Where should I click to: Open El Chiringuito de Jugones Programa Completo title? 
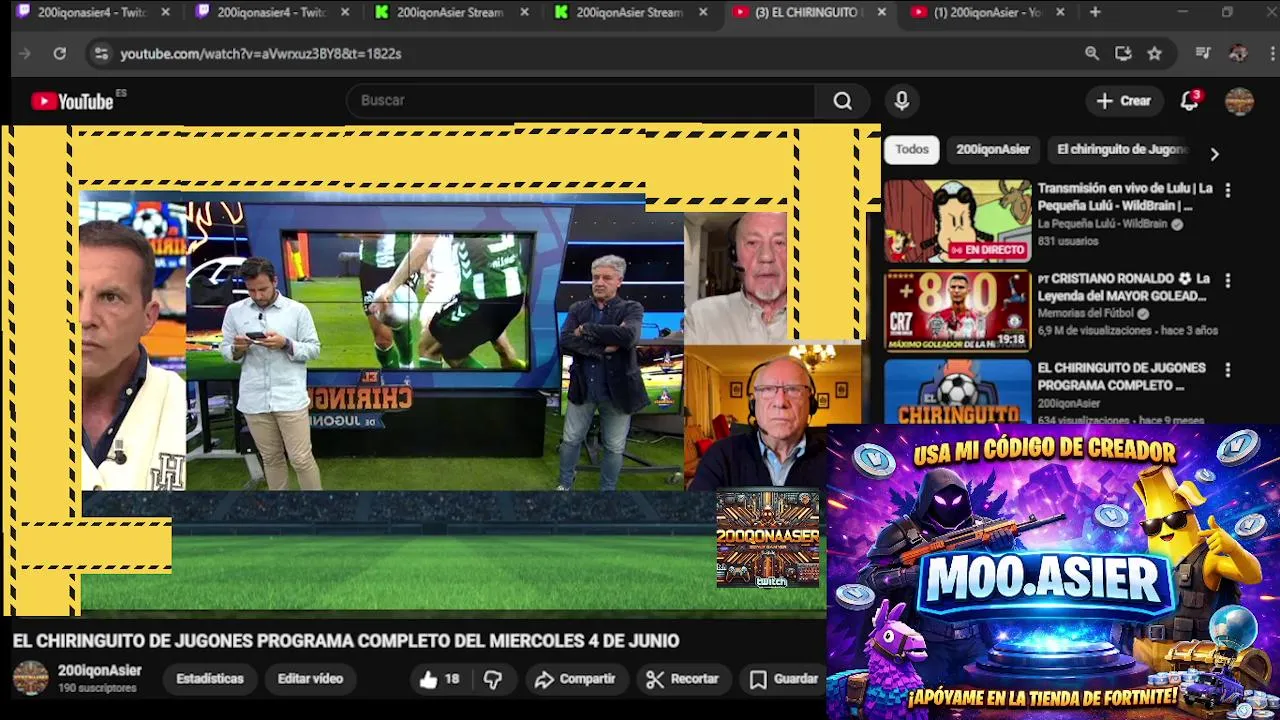(1121, 376)
